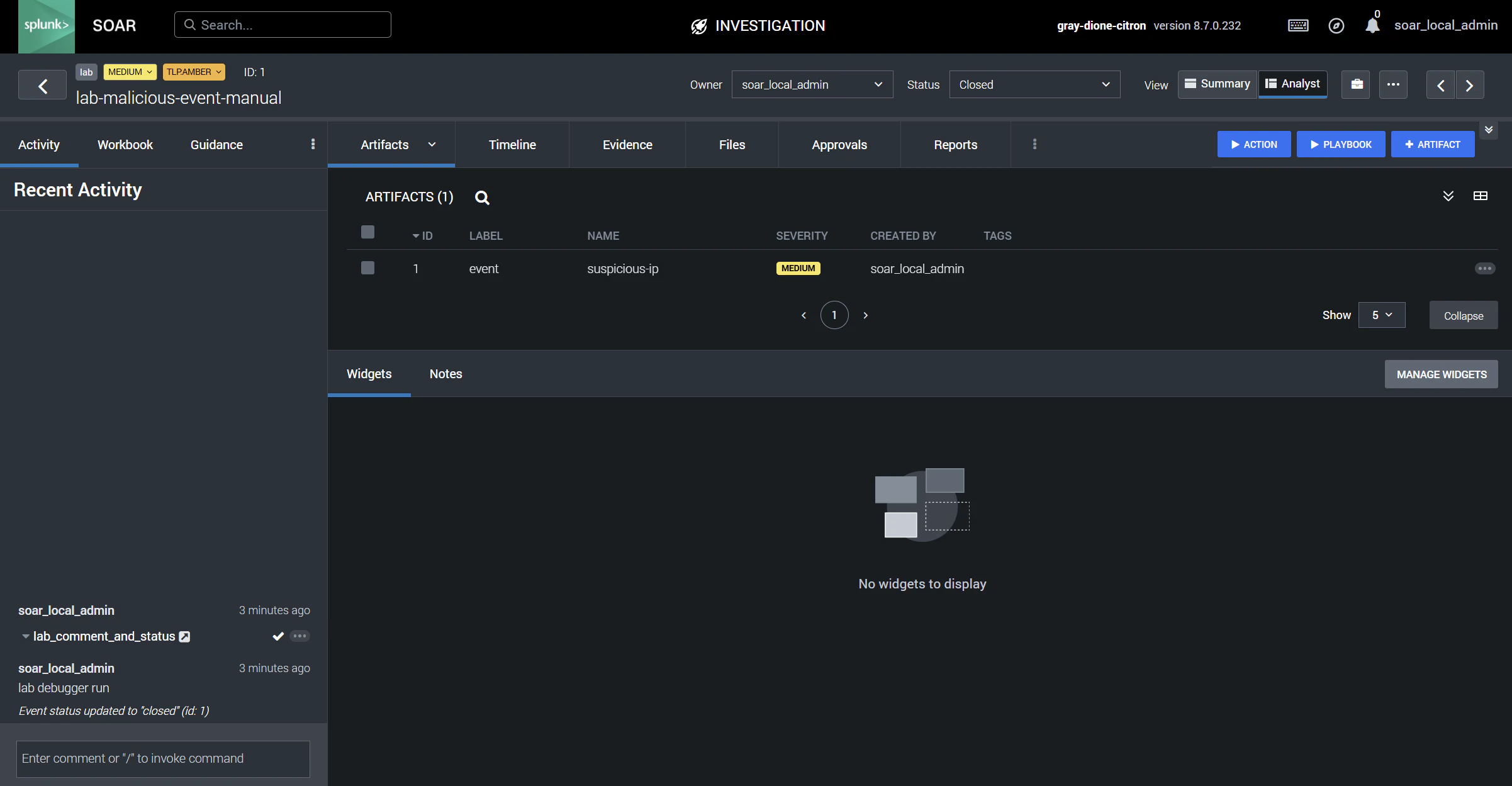The image size is (1512, 786).
Task: Go back using the left arrow button
Action: pyautogui.click(x=42, y=85)
